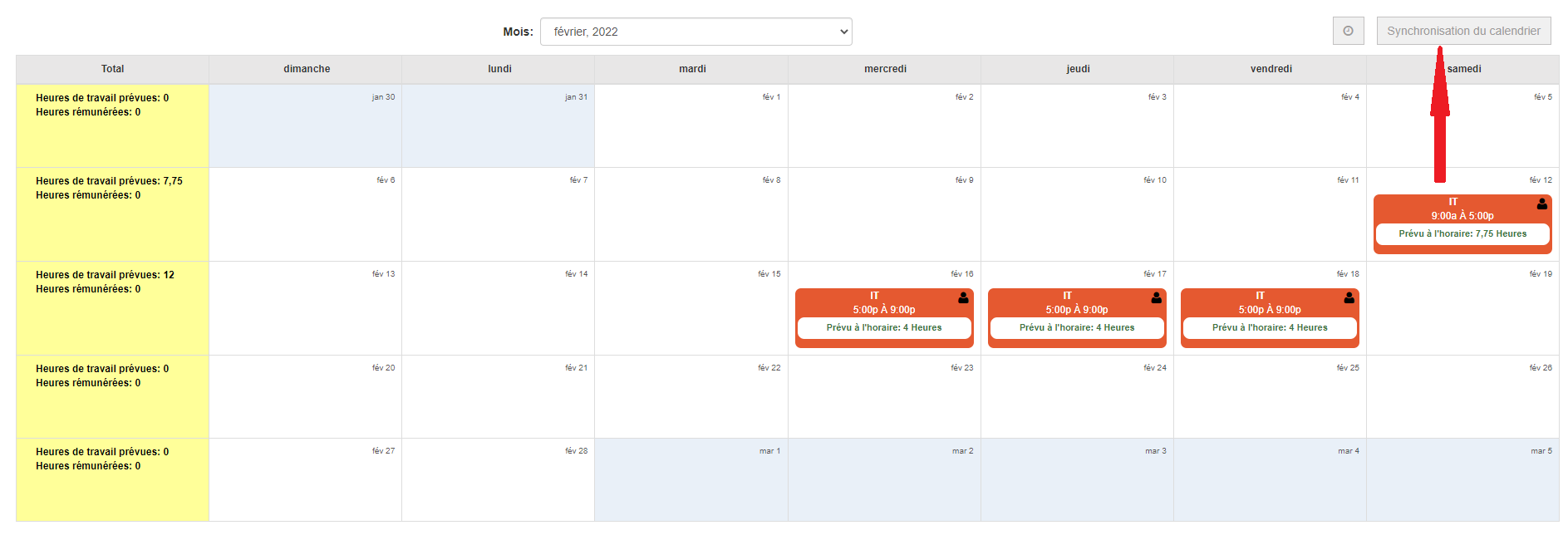Image resolution: width=1568 pixels, height=535 pixels.
Task: Click fév 17 Prévu à l'horaire: 4 Heures
Action: tap(1076, 328)
